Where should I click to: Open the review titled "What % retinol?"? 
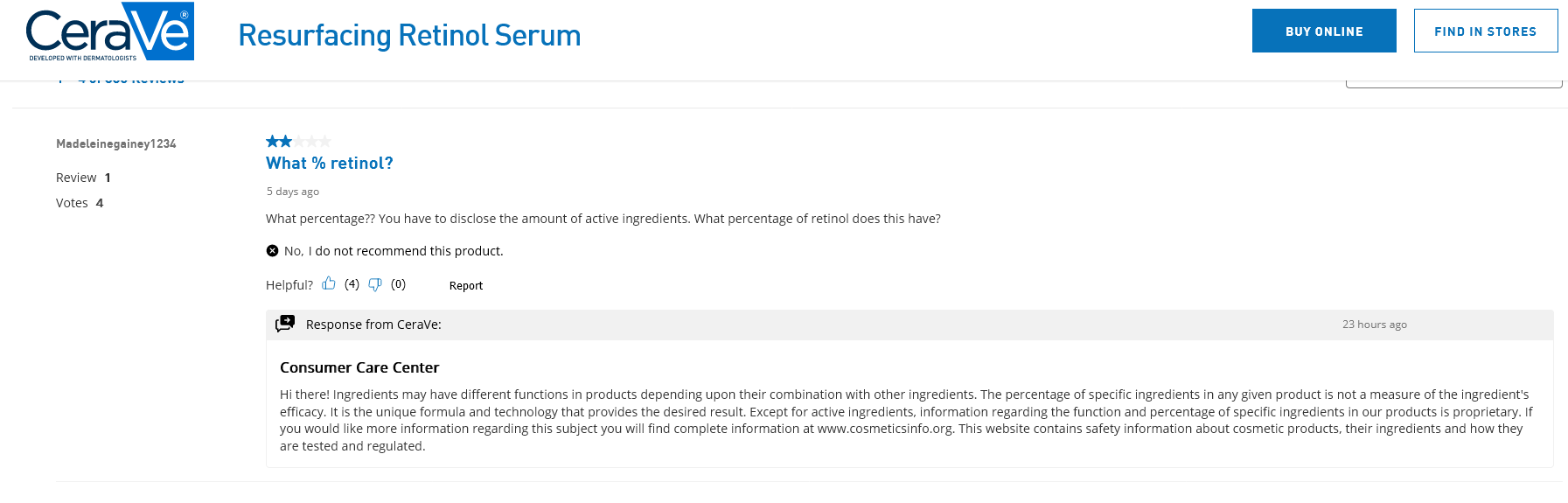tap(329, 163)
